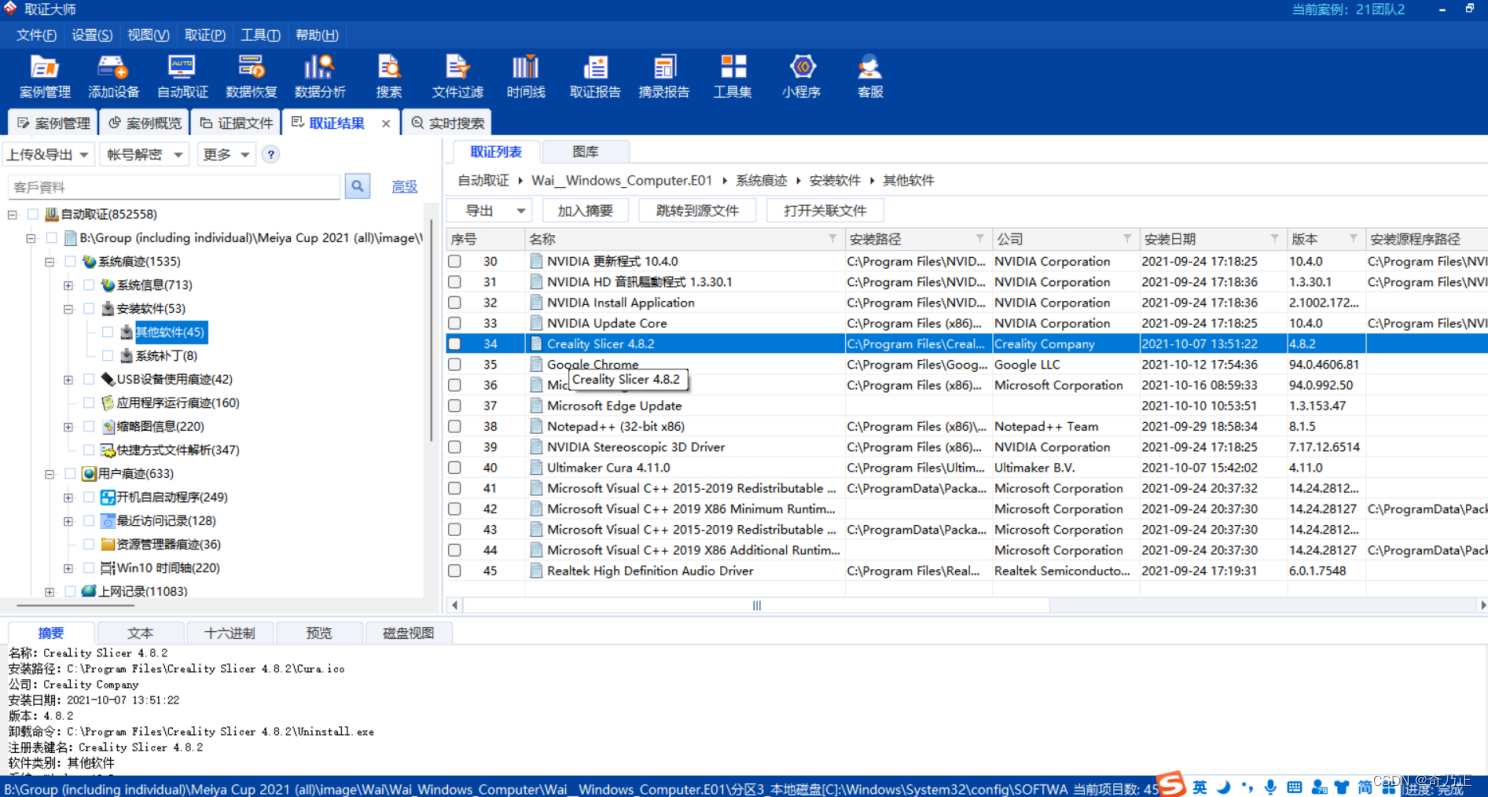The width and height of the screenshot is (1488, 797).
Task: Open the 更多 dropdown
Action: pyautogui.click(x=226, y=155)
